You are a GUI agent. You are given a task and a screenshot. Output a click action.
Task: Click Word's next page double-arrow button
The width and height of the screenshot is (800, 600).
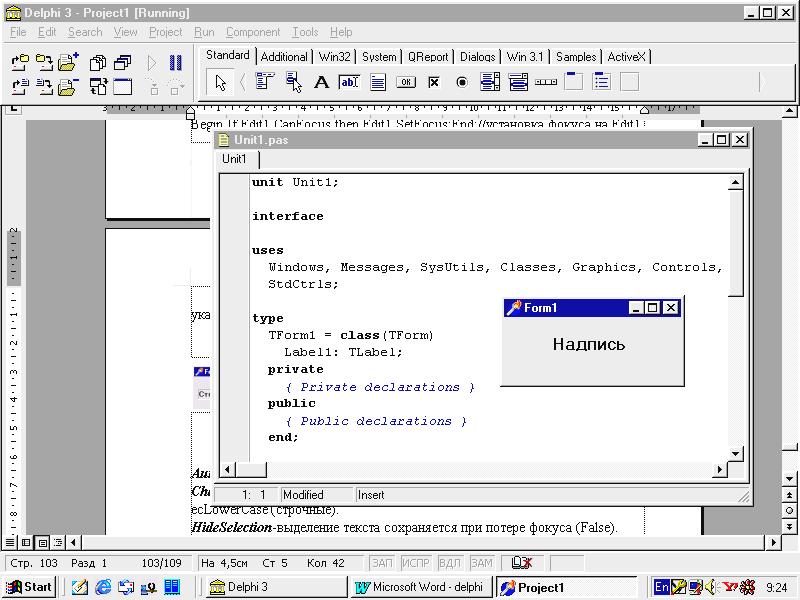tap(789, 526)
